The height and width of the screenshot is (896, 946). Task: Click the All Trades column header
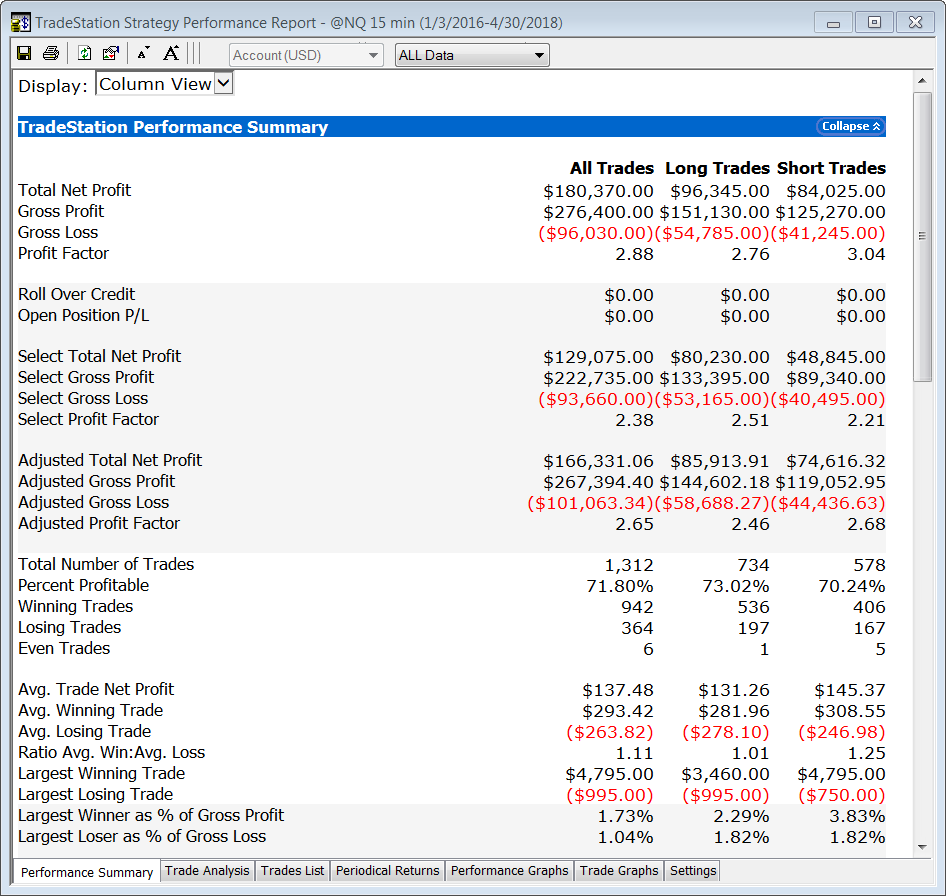pos(612,168)
